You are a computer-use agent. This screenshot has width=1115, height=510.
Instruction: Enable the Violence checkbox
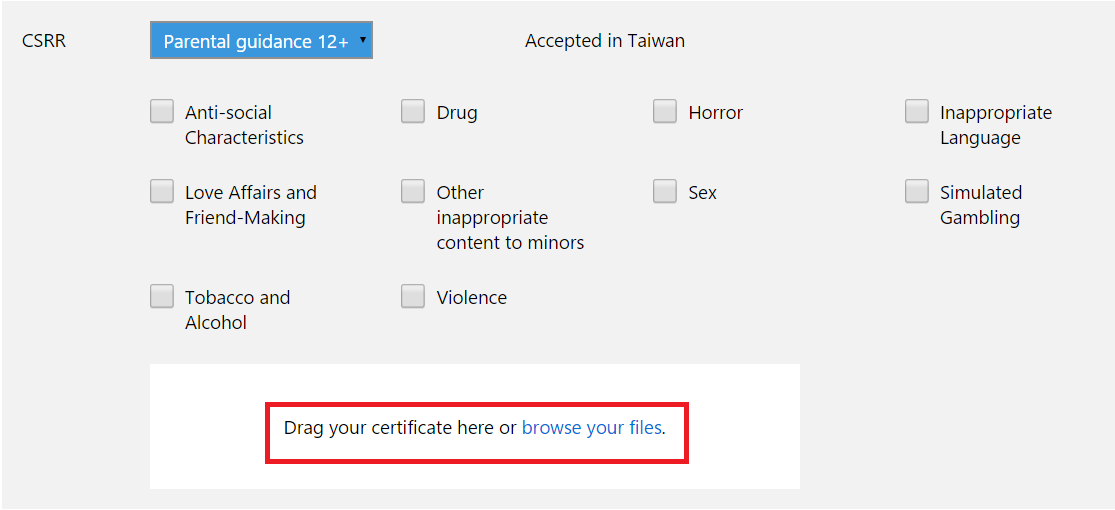(413, 297)
